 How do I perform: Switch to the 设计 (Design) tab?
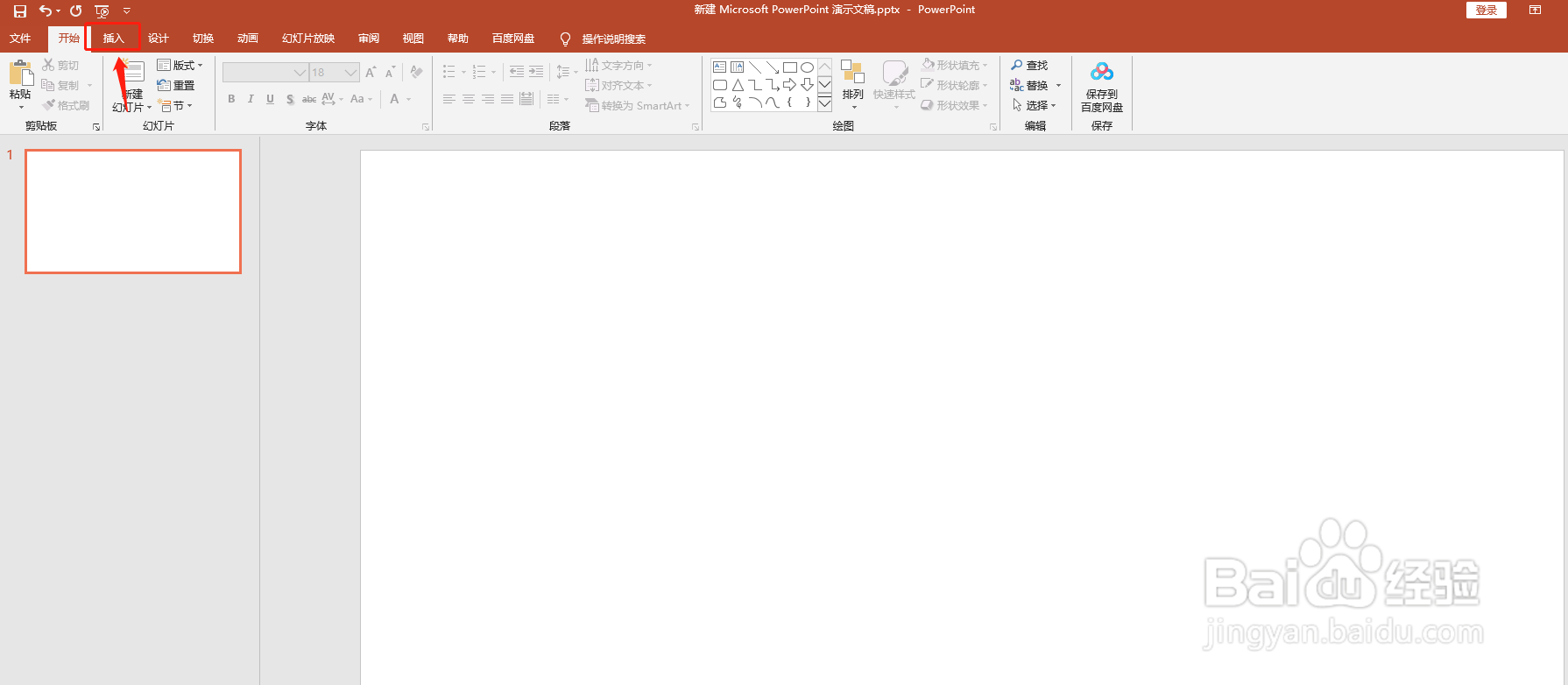159,39
